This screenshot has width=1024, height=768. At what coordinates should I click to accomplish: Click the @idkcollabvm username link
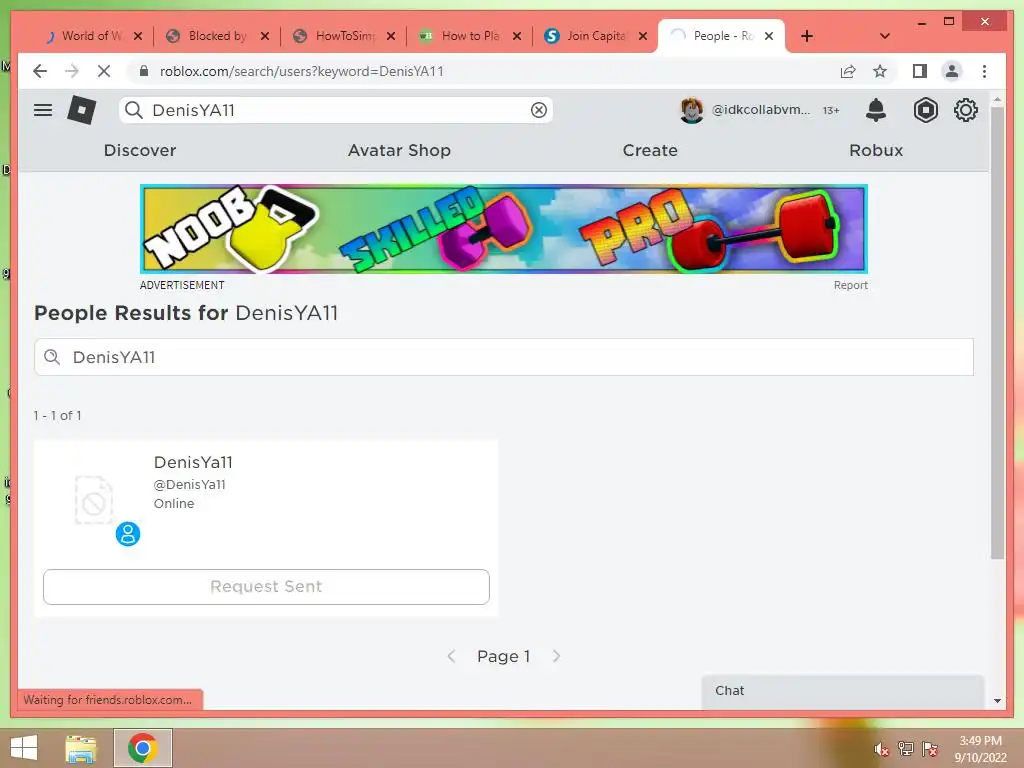(760, 110)
